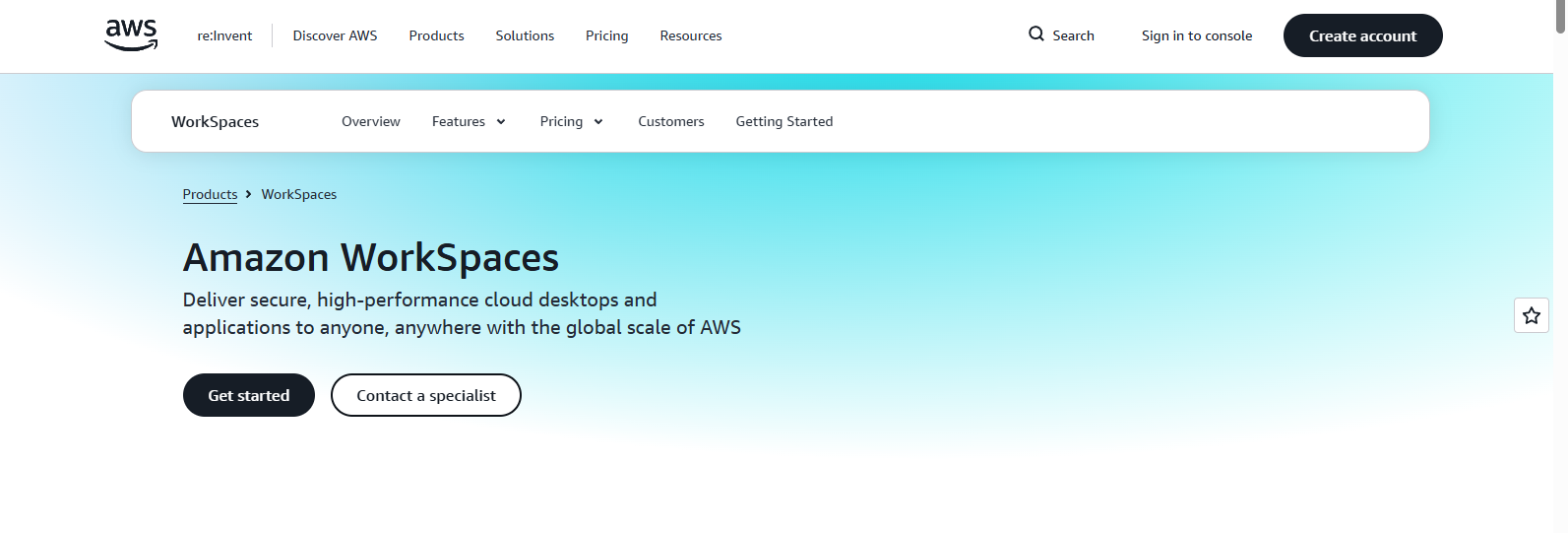Image resolution: width=1568 pixels, height=533 pixels.
Task: Click the Get started button
Action: click(249, 395)
